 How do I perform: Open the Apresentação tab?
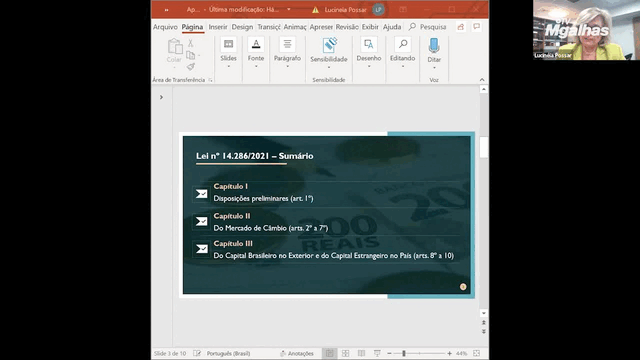click(321, 27)
